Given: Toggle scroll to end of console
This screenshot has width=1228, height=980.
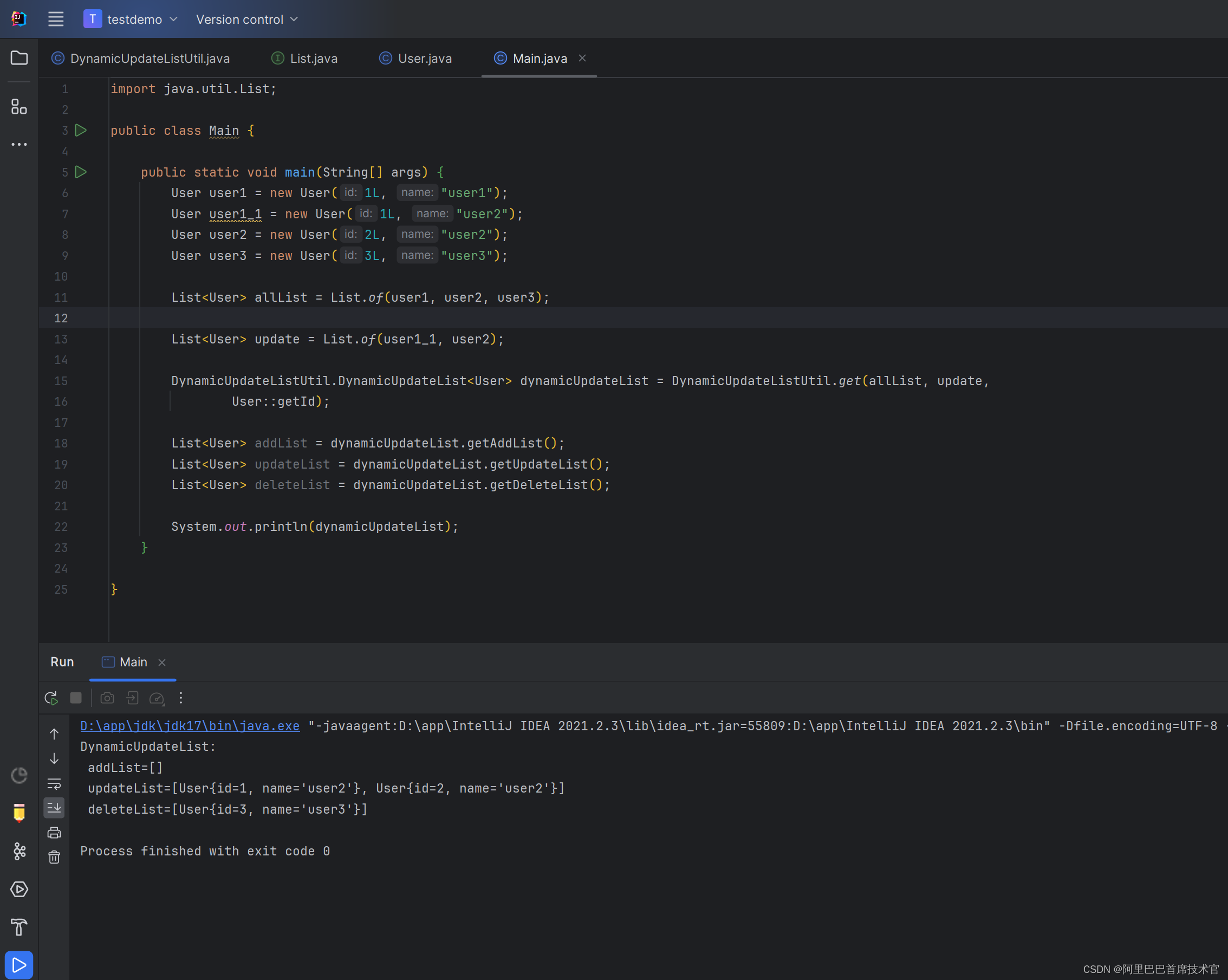Looking at the screenshot, I should (x=54, y=808).
